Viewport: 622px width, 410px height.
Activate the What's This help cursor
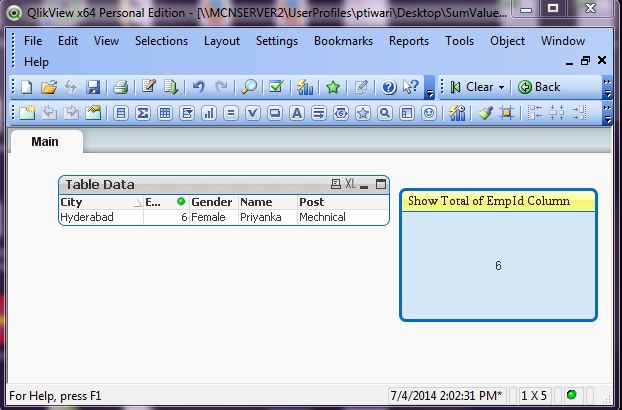point(411,86)
